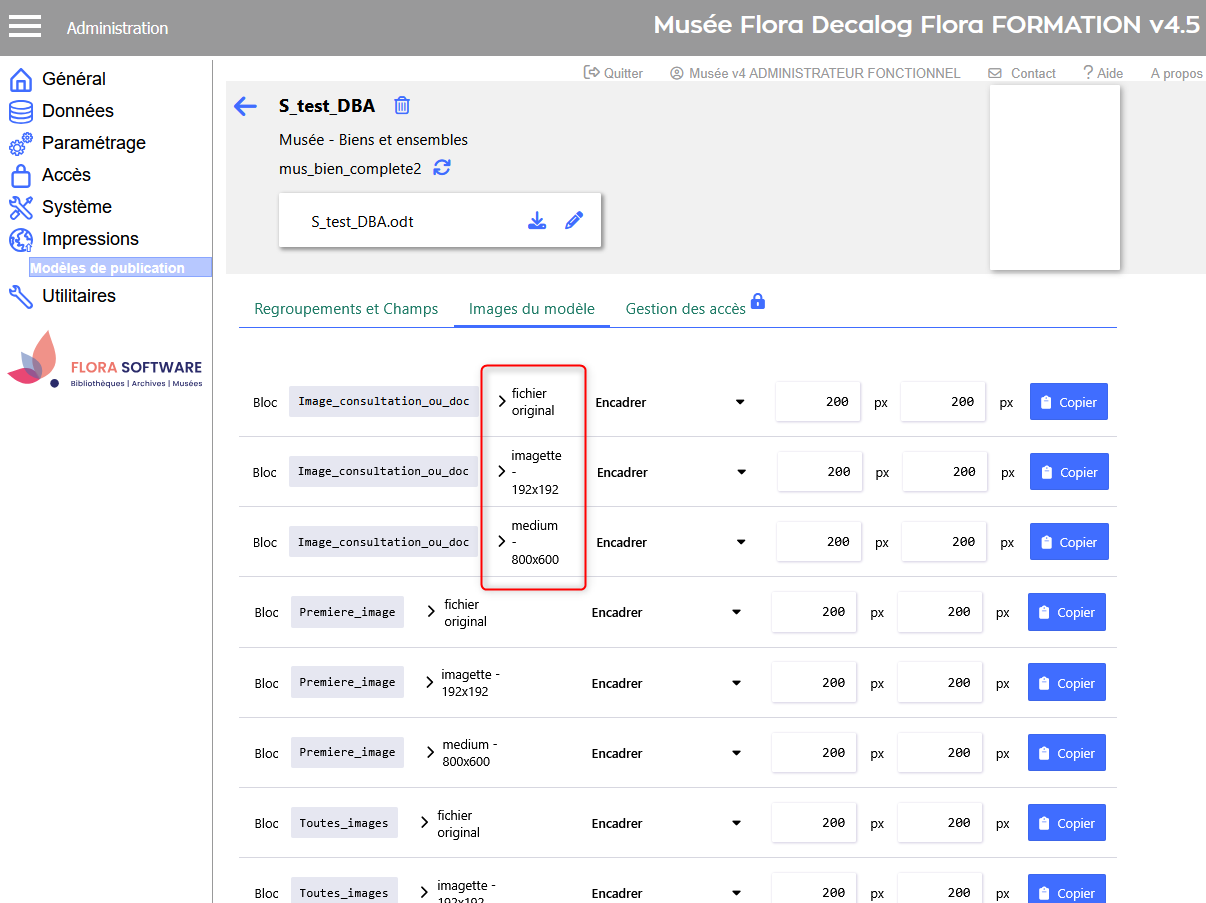
Task: Select Modèles de publication submenu item
Action: click(107, 268)
